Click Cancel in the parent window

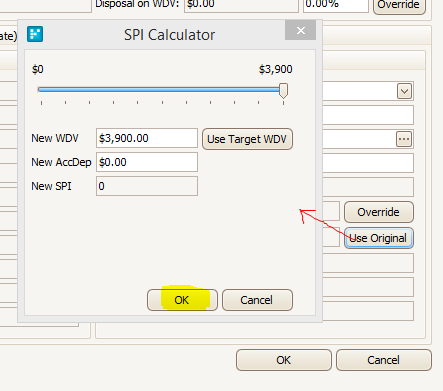click(x=384, y=360)
